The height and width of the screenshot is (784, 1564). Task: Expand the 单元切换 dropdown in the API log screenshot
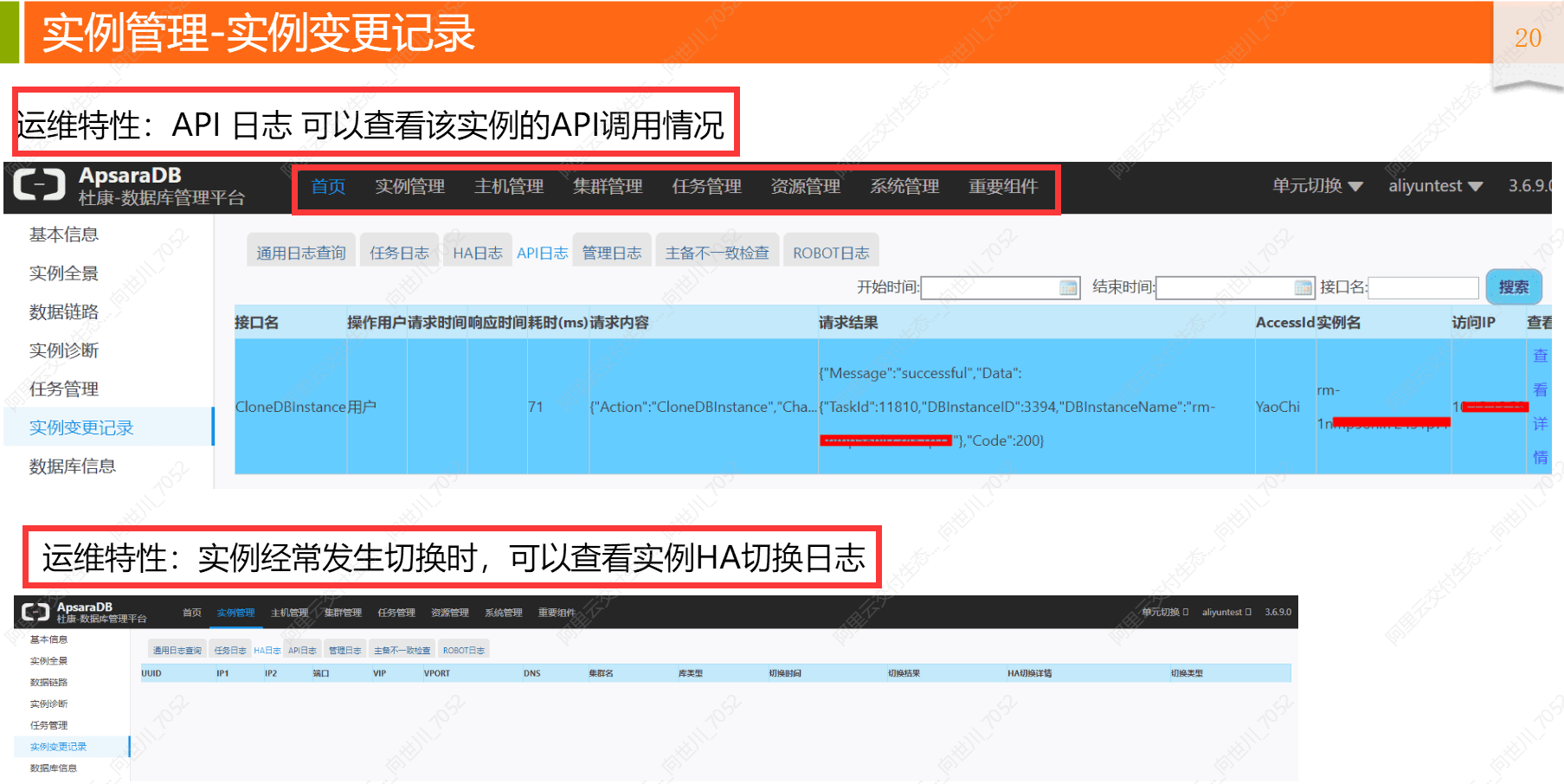(x=1317, y=186)
